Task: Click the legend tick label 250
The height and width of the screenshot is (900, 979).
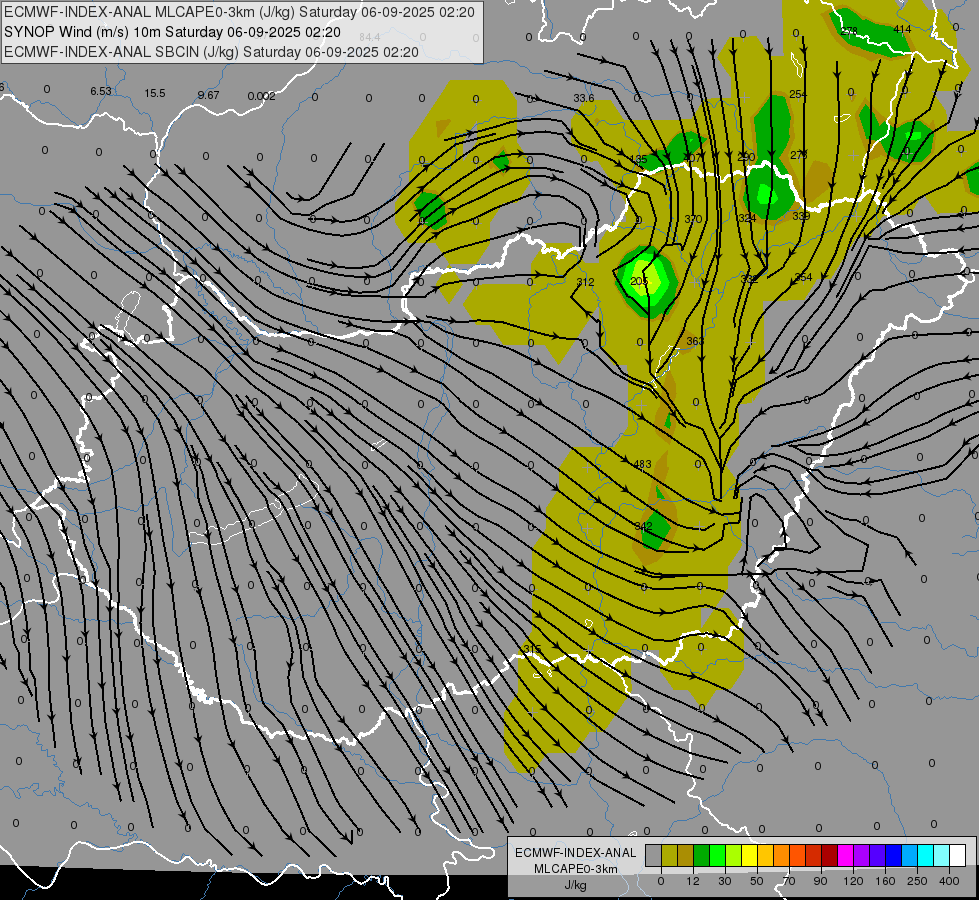Action: [x=917, y=881]
